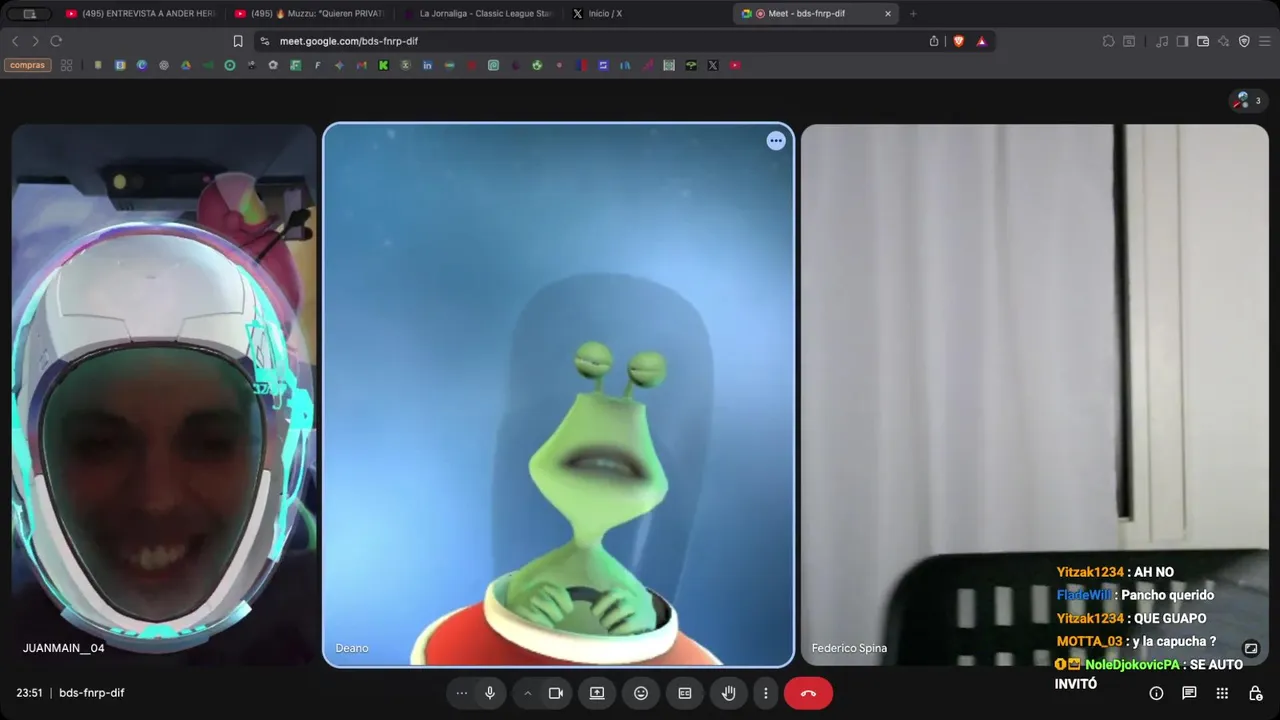Viewport: 1280px width, 720px height.
Task: Open Brave extensions puzzle icon
Action: click(x=1108, y=41)
